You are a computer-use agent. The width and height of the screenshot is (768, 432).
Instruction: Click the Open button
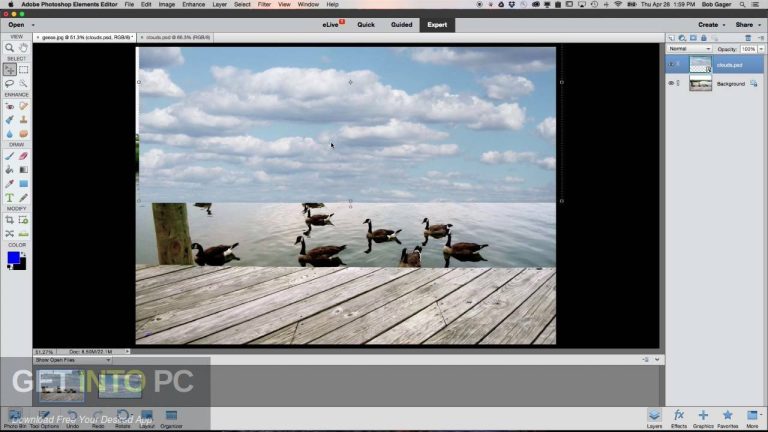[16, 25]
